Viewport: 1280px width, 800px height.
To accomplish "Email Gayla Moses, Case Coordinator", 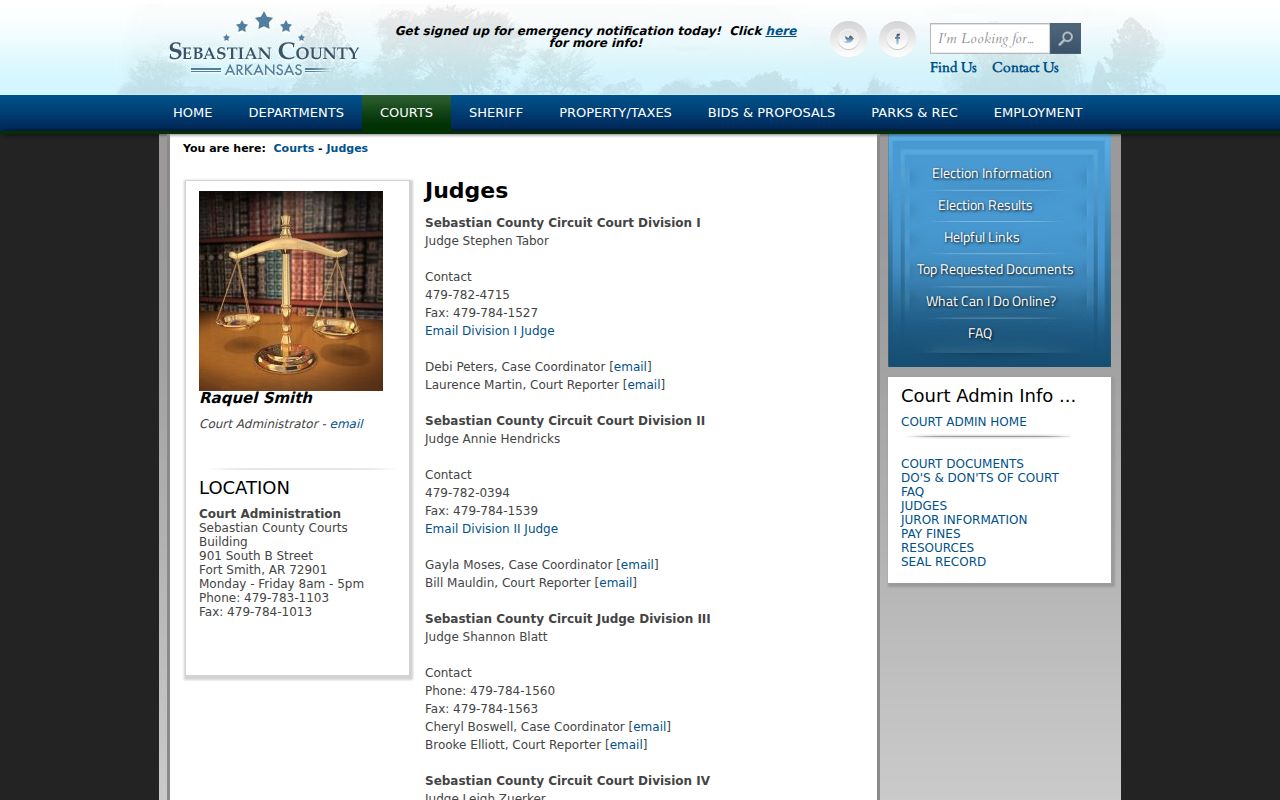I will tap(638, 565).
